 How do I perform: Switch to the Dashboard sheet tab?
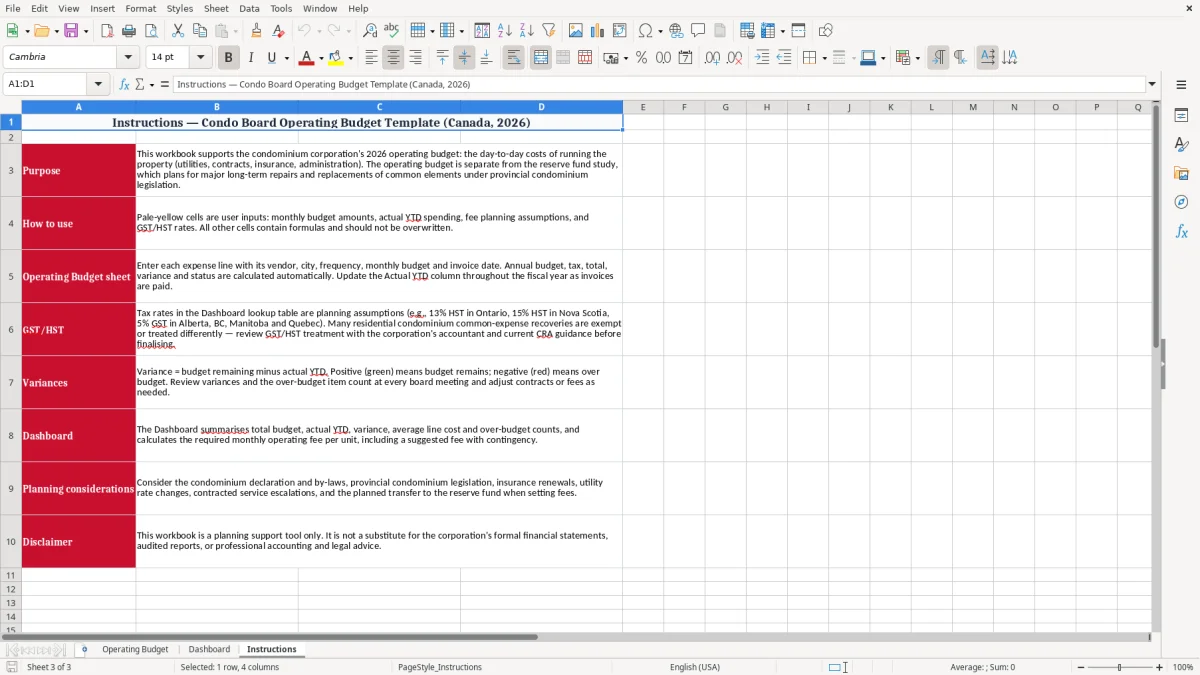pos(209,649)
